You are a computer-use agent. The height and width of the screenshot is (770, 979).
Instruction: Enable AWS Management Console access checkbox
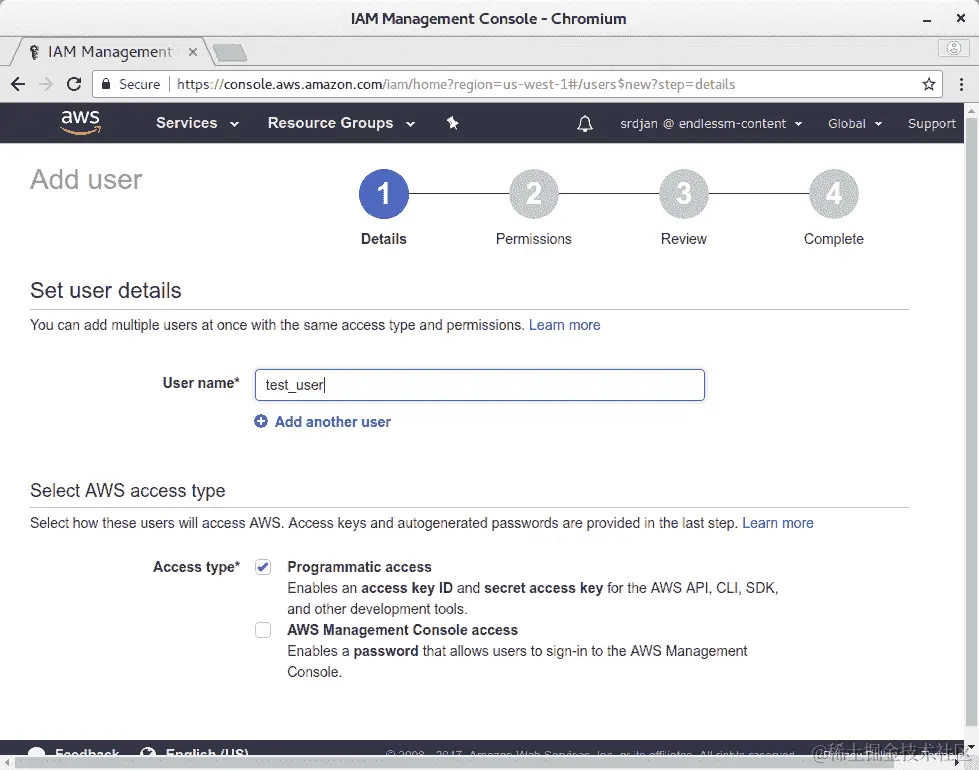[263, 630]
